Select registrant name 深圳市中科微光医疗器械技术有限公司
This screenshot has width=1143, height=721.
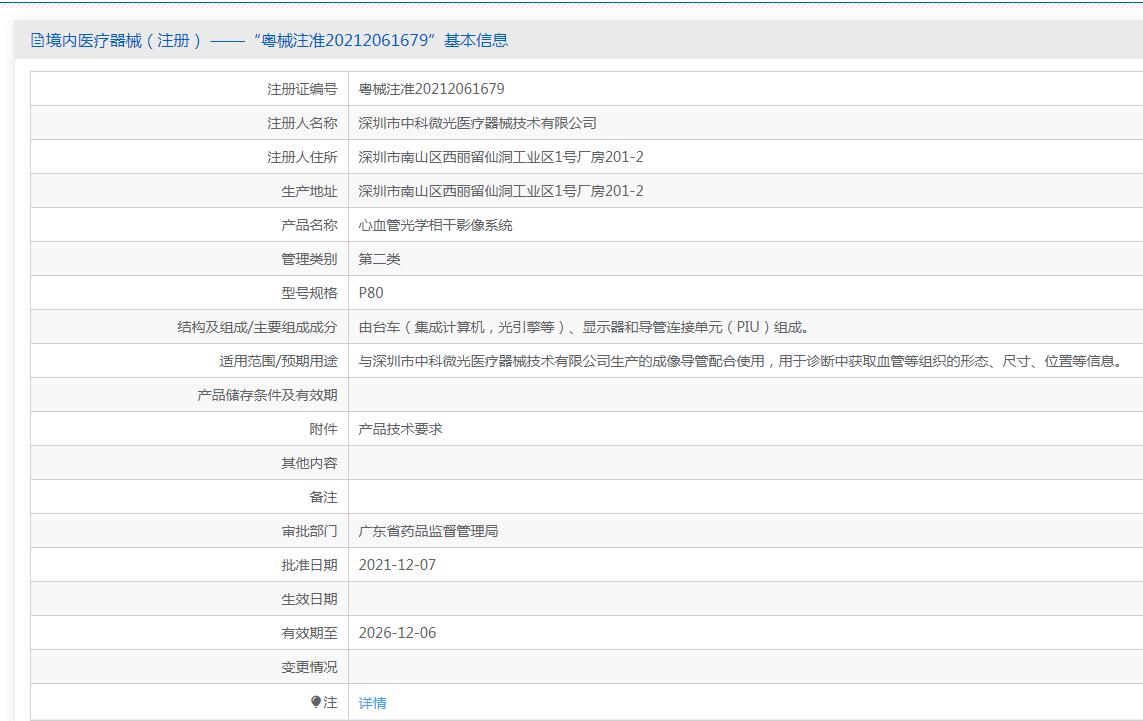pyautogui.click(x=477, y=123)
